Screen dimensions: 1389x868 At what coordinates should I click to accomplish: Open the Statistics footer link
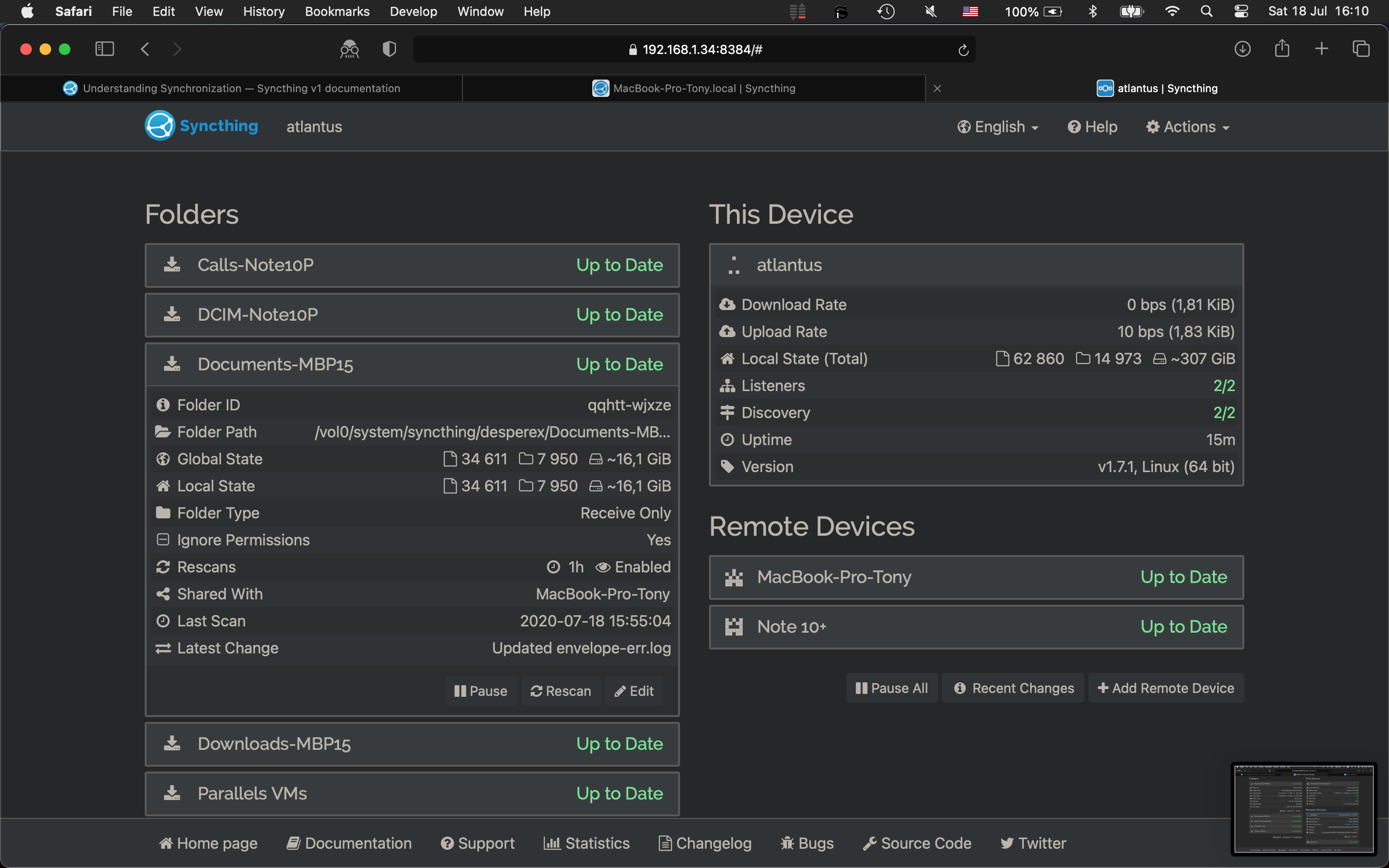pyautogui.click(x=586, y=843)
